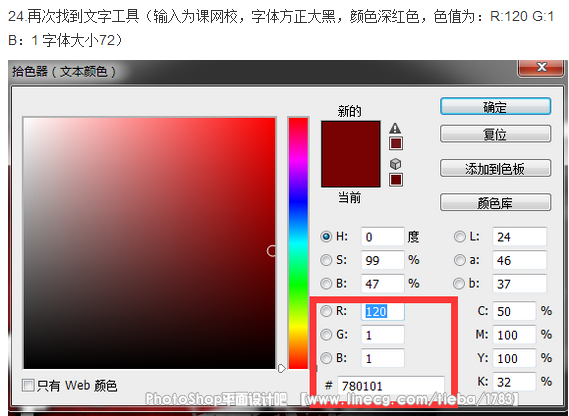Select the S saturation radio button
This screenshot has width=569, height=416.
click(326, 260)
